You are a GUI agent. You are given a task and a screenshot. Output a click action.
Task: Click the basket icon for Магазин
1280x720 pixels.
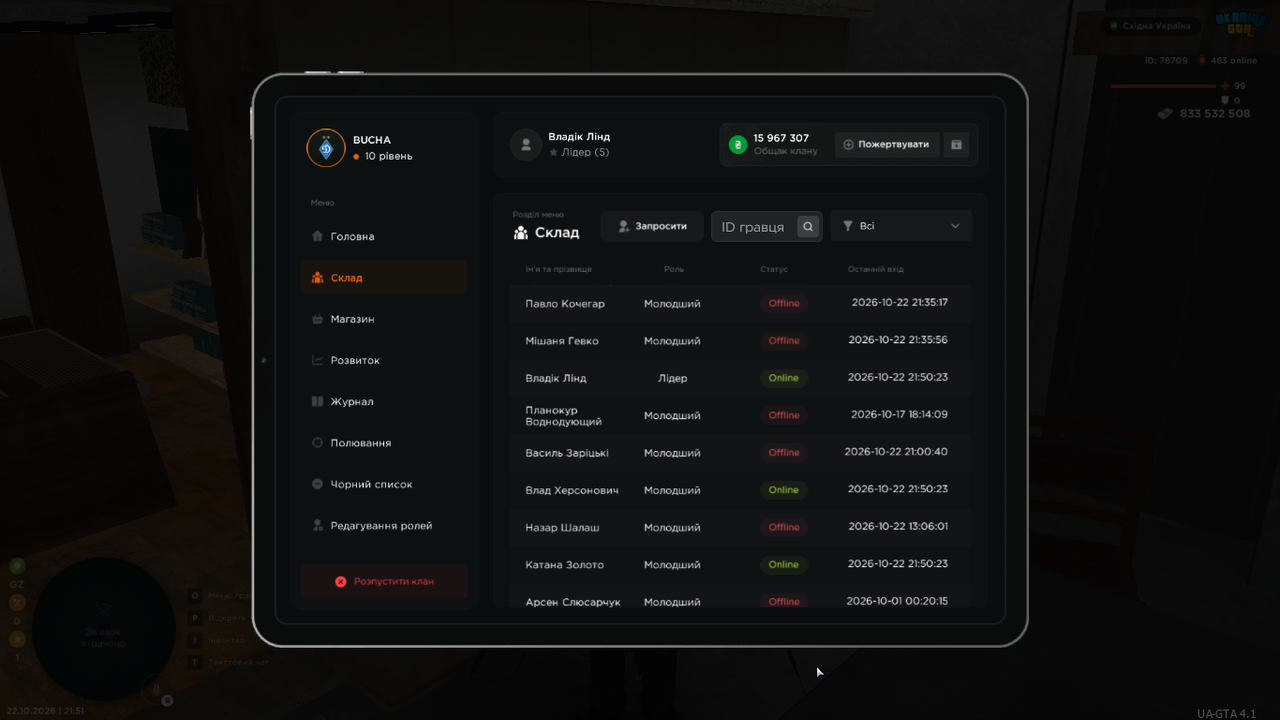pos(317,319)
